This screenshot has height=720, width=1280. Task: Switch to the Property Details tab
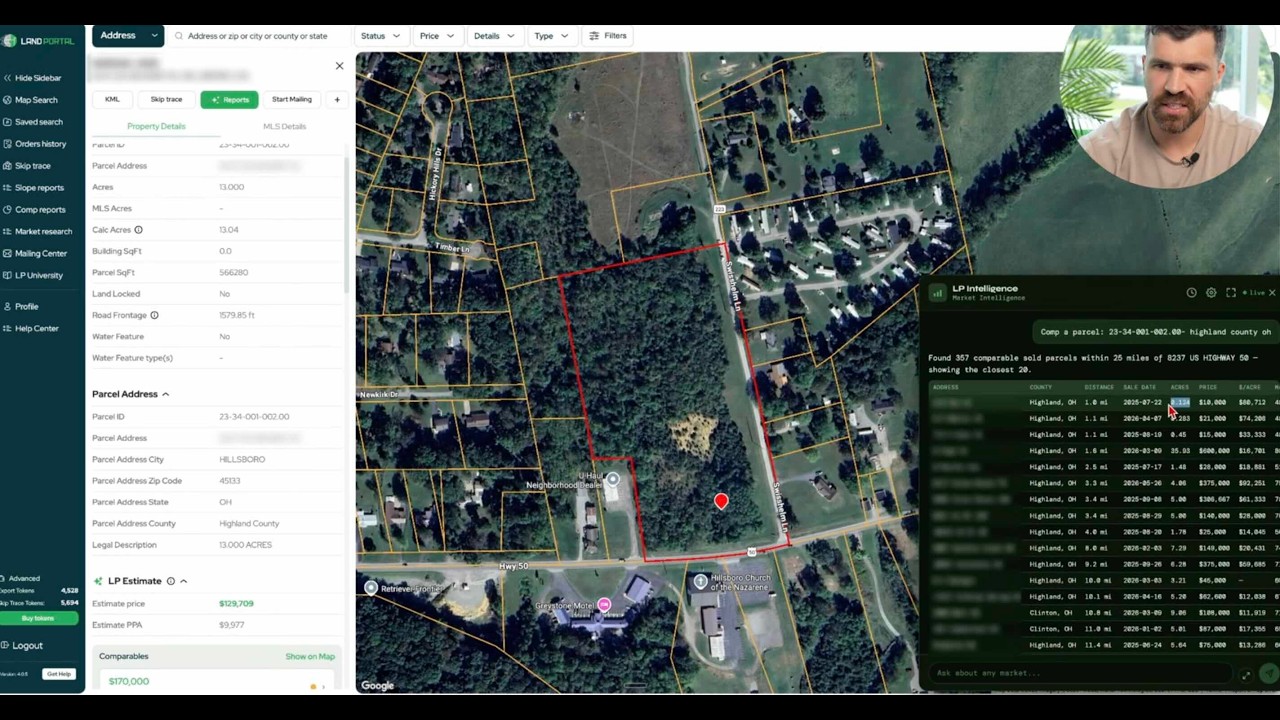click(156, 126)
